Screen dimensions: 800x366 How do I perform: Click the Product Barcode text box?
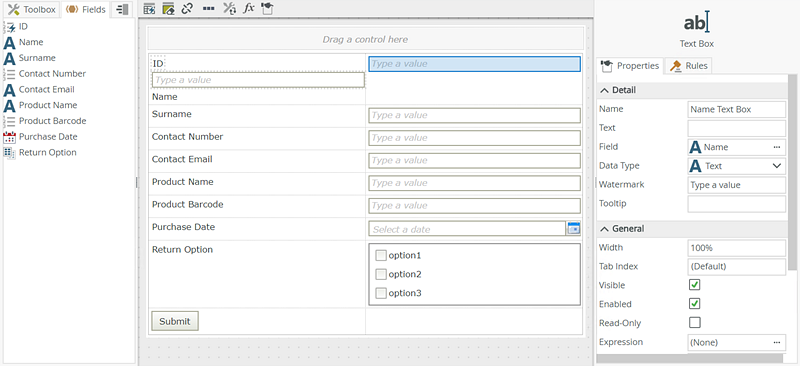tap(474, 205)
